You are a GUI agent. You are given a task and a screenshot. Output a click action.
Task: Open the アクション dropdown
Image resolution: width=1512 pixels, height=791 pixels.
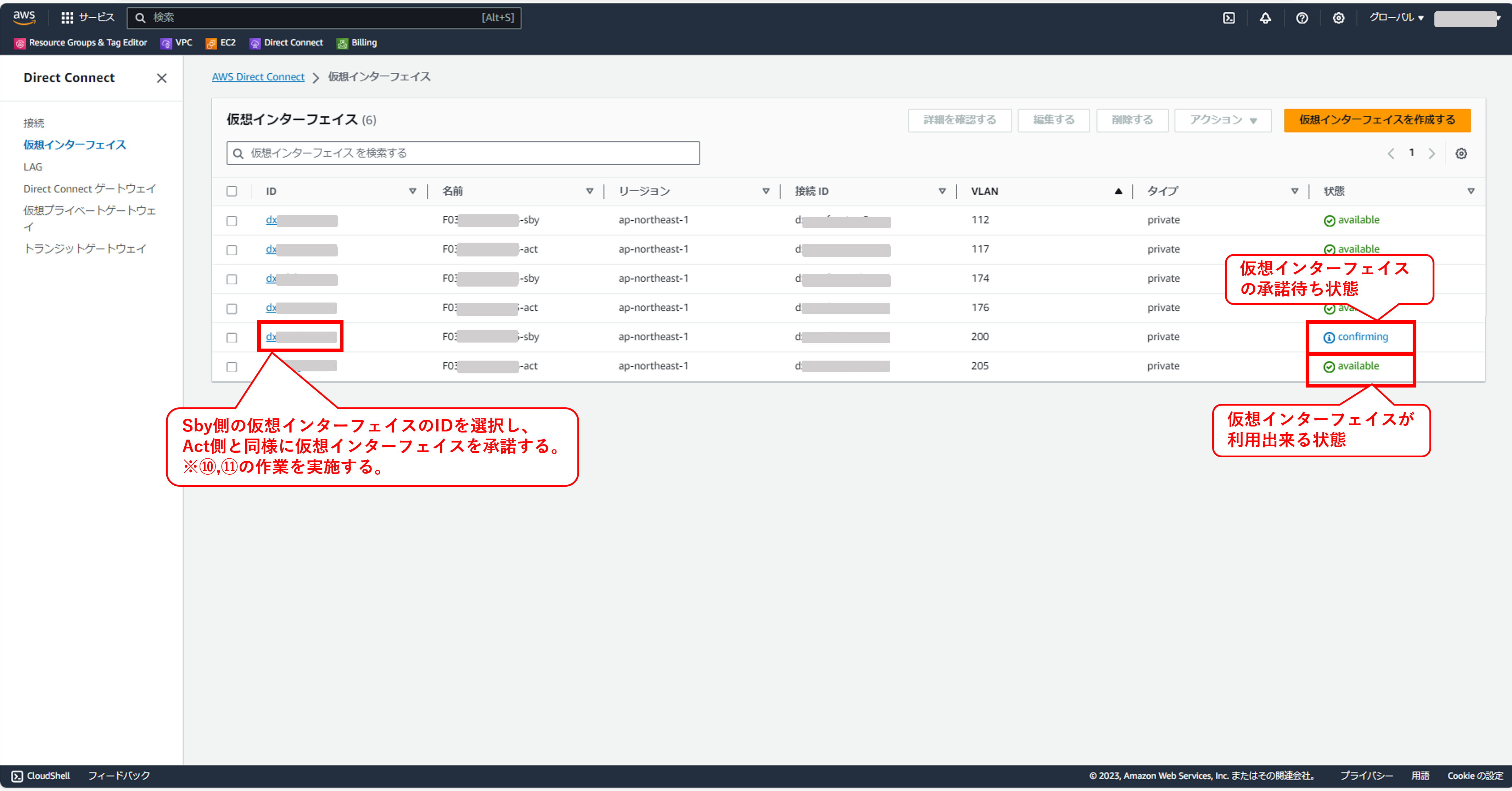coord(1223,120)
